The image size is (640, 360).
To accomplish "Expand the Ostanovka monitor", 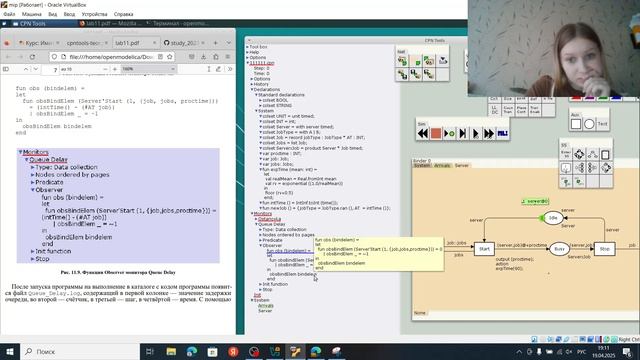I will [x=256, y=219].
